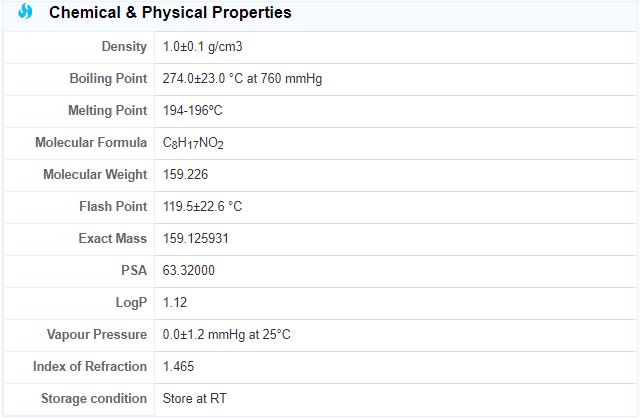This screenshot has width=640, height=419.
Task: Click the LogP value 1.12
Action: click(175, 303)
